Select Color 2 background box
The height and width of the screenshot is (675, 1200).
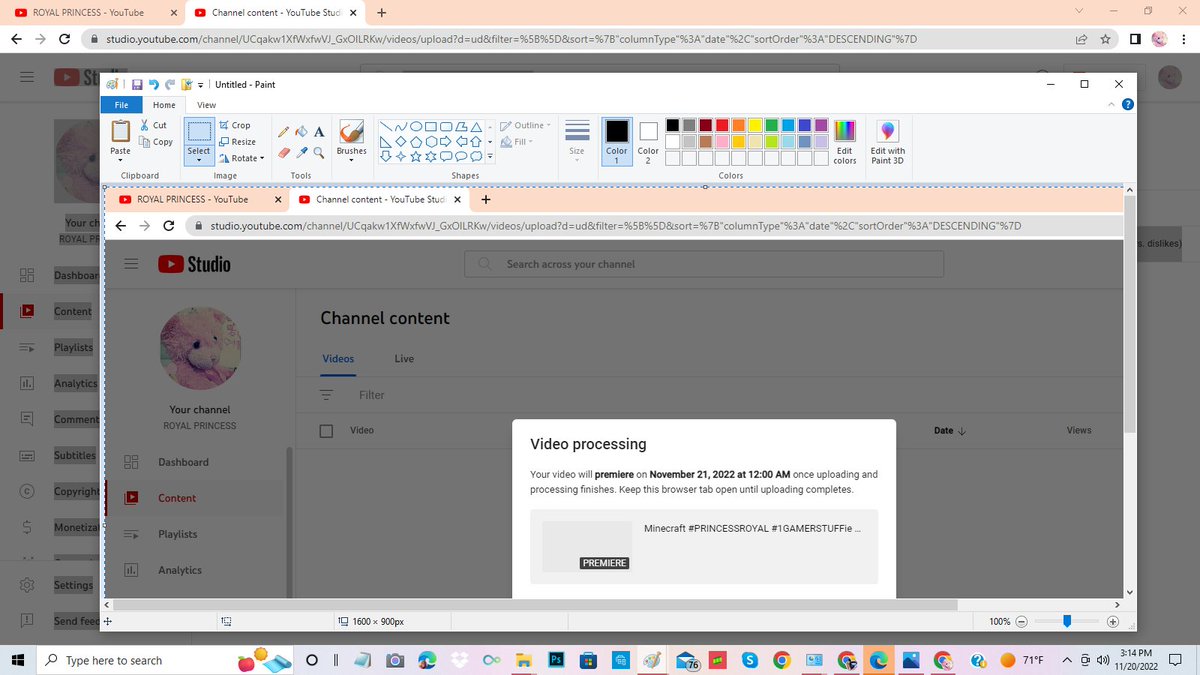648,142
